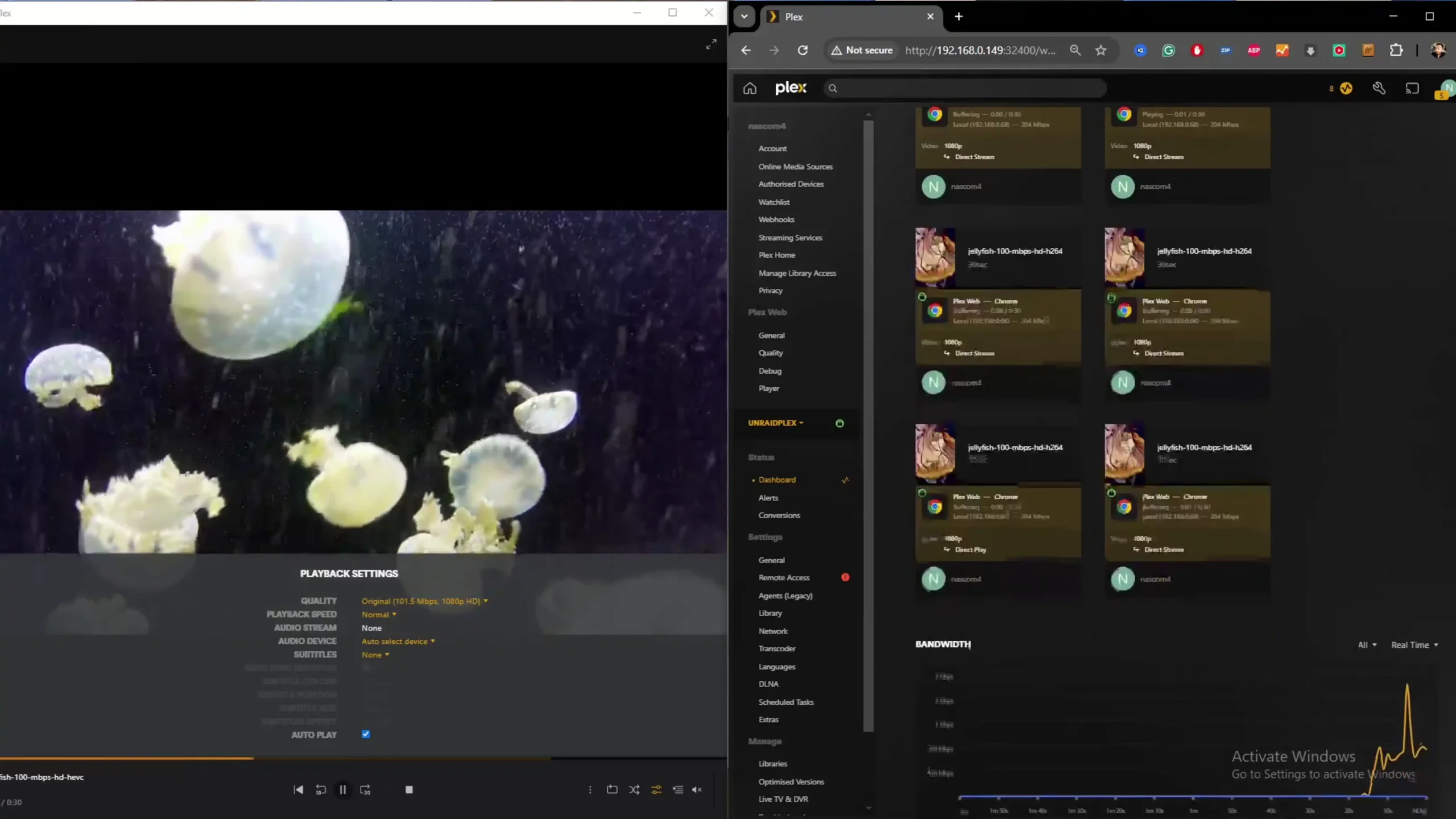Image resolution: width=1456 pixels, height=819 pixels.
Task: Uncheck the Auto Play checkbox
Action: [366, 734]
